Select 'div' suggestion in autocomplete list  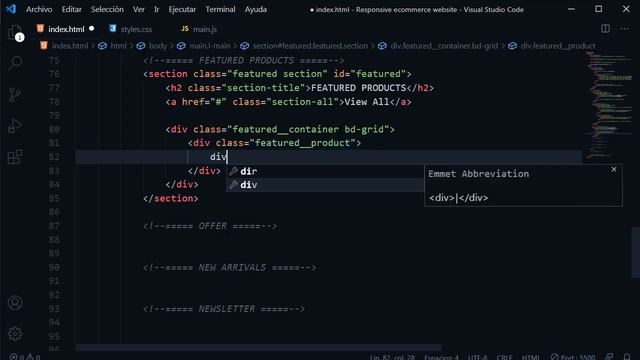click(325, 184)
